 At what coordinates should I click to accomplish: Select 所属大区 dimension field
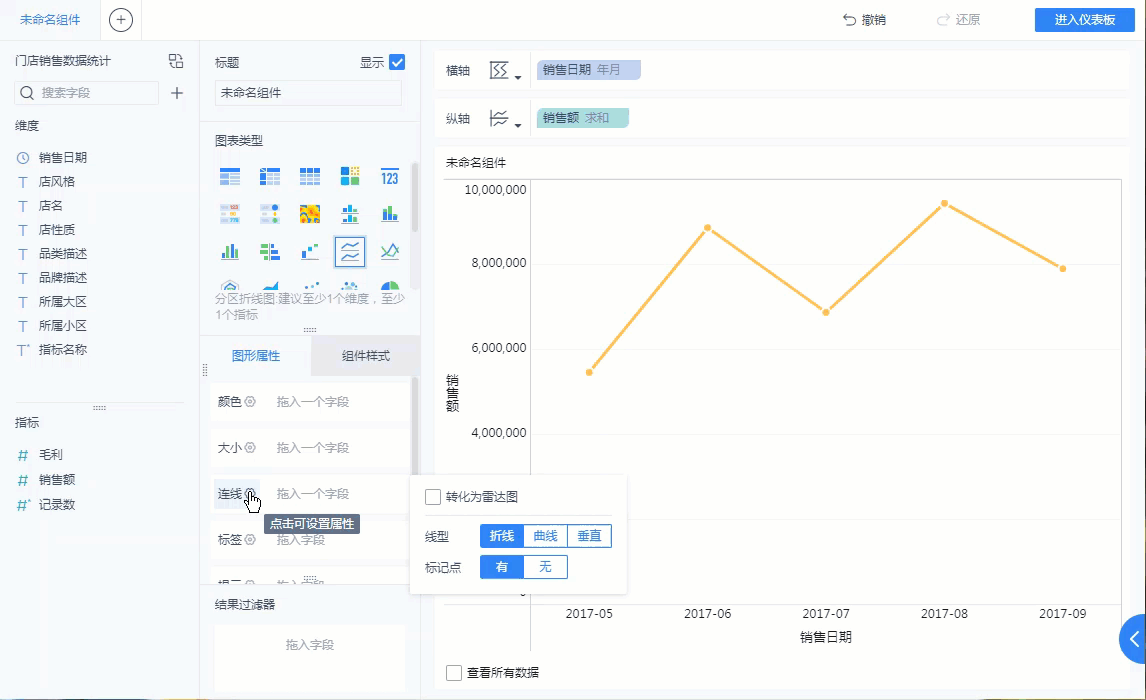click(x=63, y=301)
